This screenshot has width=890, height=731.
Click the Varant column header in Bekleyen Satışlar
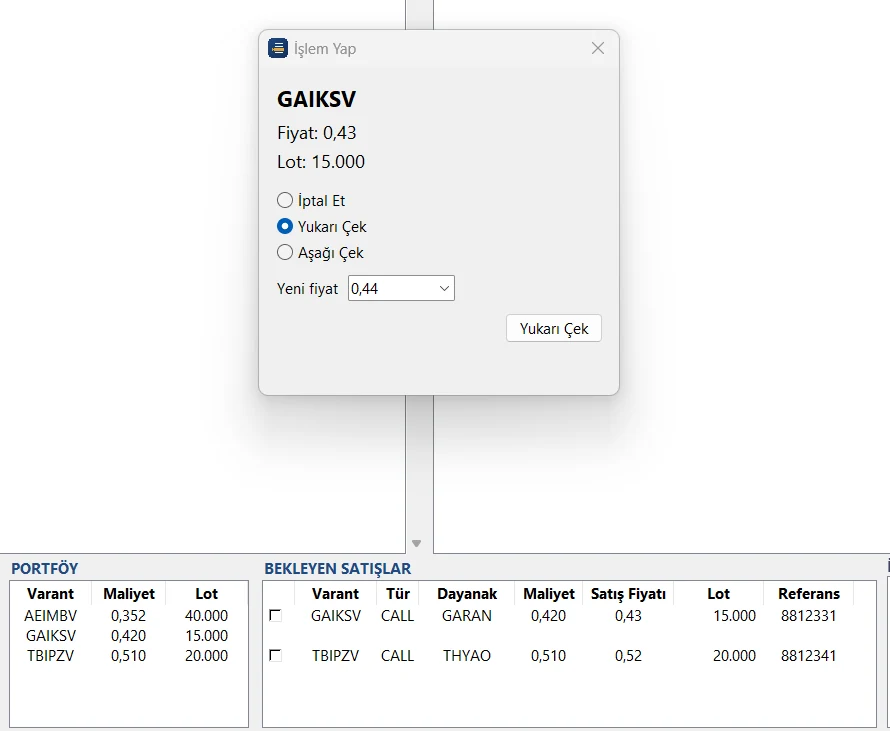click(335, 594)
